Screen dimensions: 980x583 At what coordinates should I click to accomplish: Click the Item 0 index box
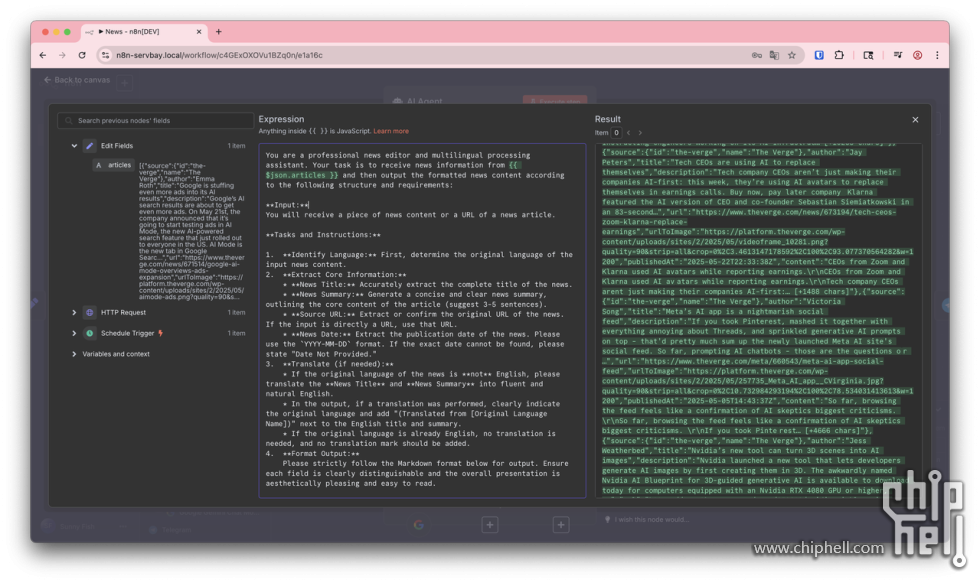[616, 132]
